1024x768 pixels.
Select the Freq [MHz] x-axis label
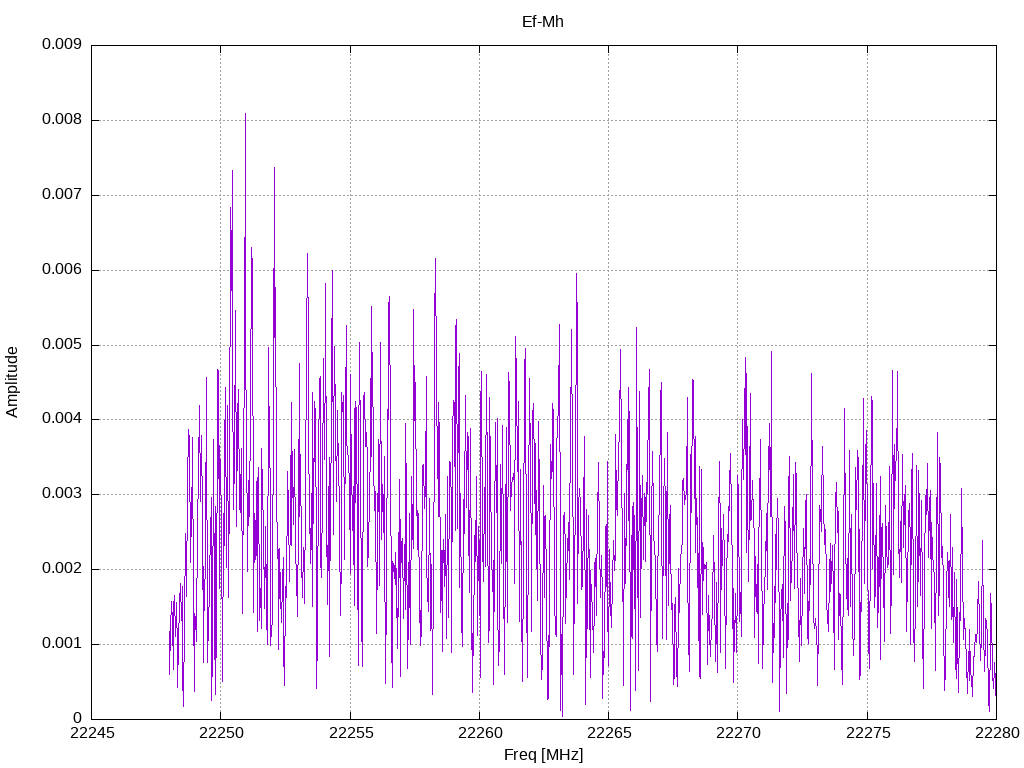point(543,755)
